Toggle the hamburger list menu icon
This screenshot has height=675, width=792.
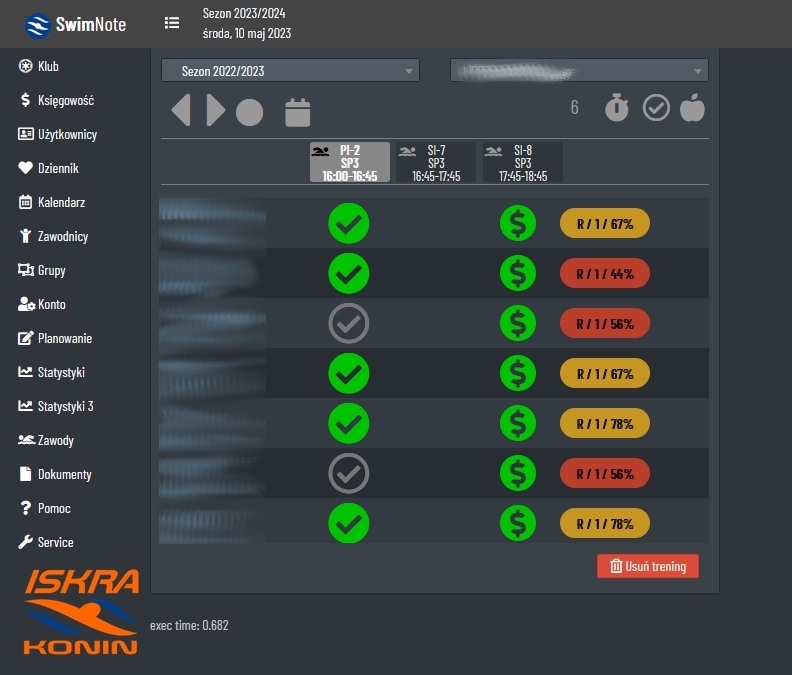coord(172,23)
